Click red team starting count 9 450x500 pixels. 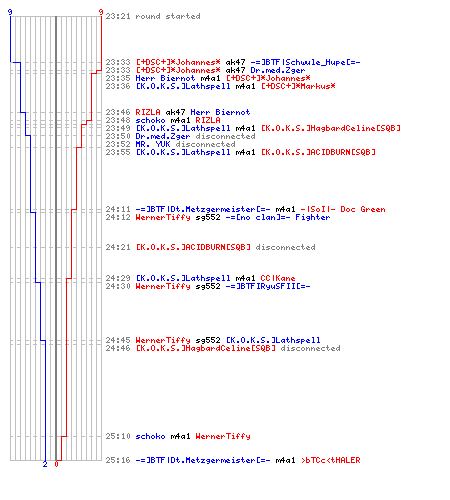coord(101,12)
